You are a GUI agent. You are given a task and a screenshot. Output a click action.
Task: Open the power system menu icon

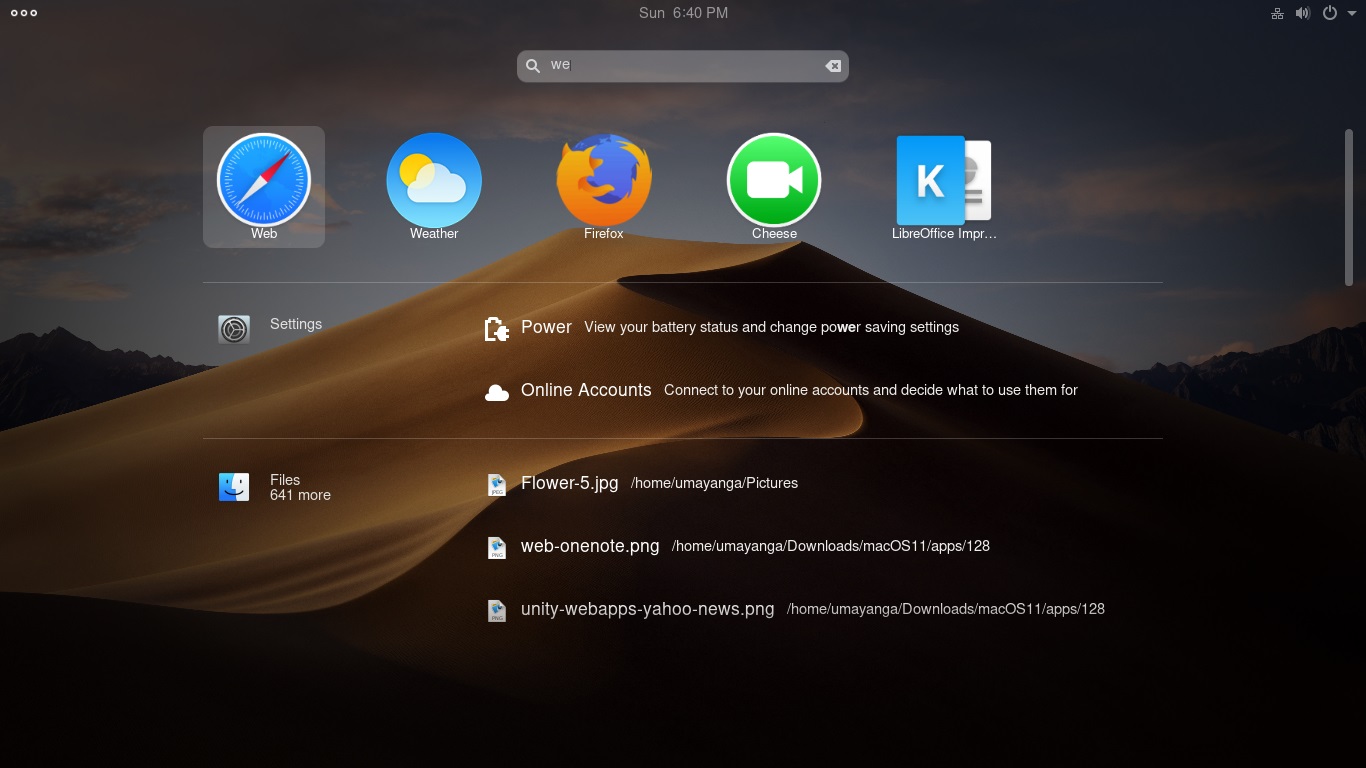click(1329, 13)
